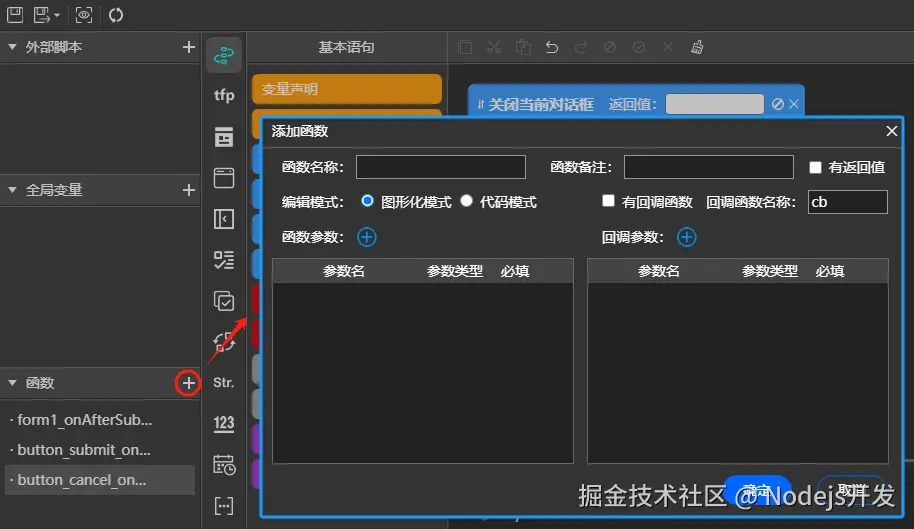This screenshot has height=529, width=914.
Task: Select the 代码模式 radio button
Action: coord(466,201)
